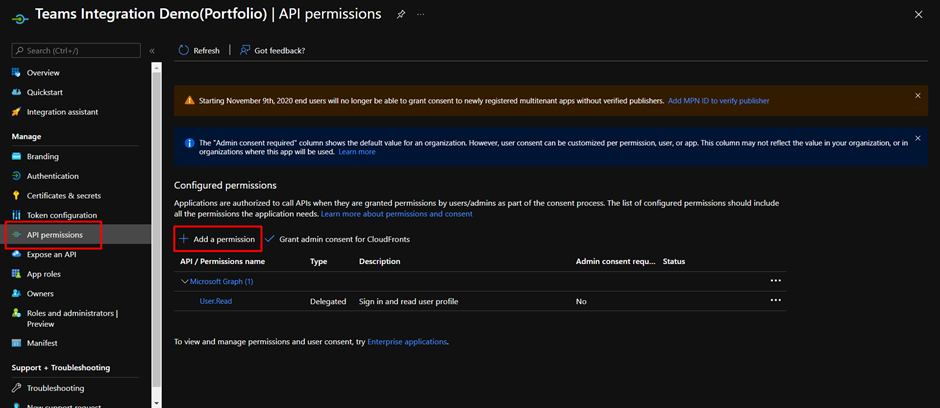Click the Got feedback? toolbar button
This screenshot has width=940, height=408.
(x=272, y=50)
